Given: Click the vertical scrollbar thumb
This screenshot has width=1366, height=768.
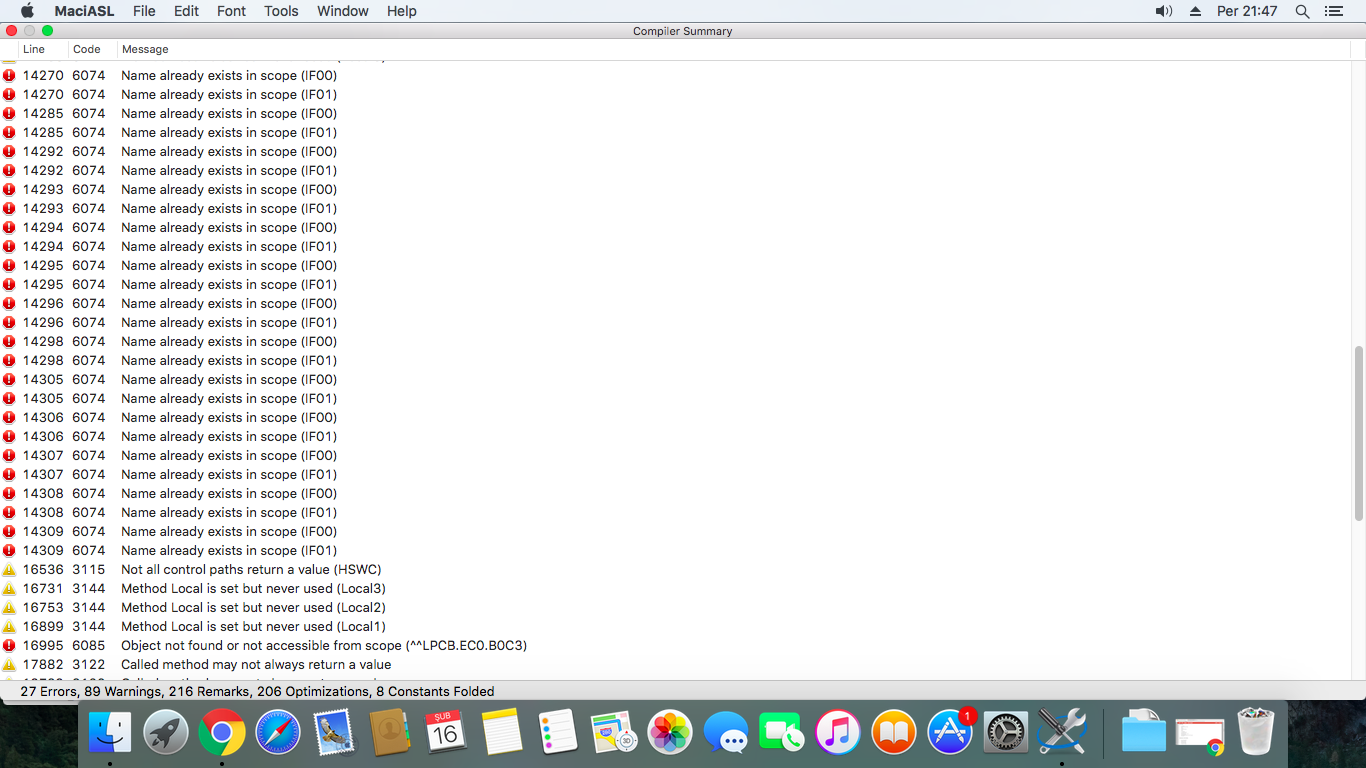Looking at the screenshot, I should tap(1358, 432).
